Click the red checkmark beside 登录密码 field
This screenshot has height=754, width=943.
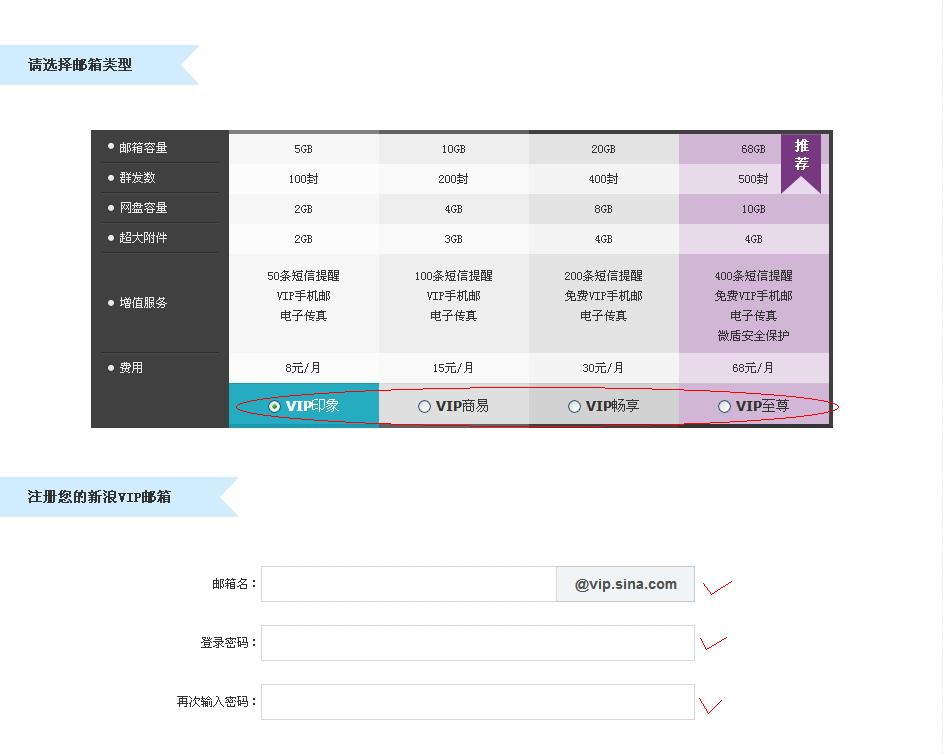tap(712, 643)
